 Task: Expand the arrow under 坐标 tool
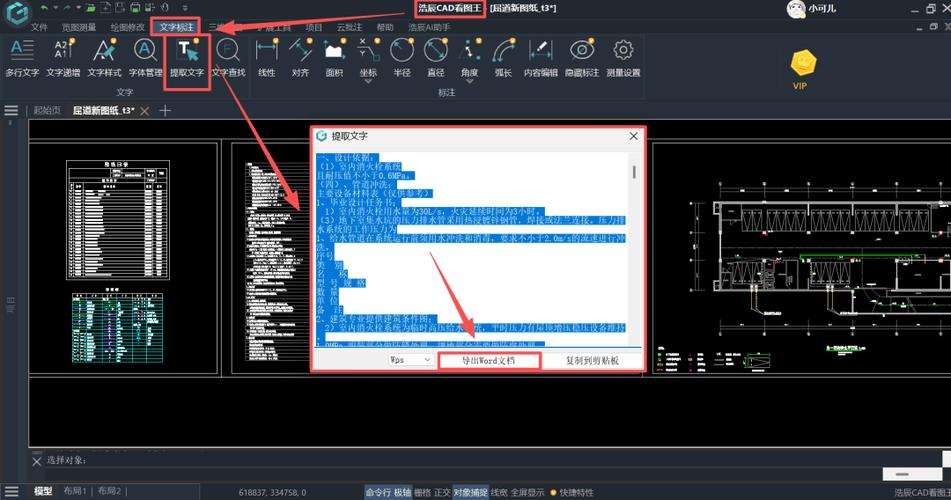(368, 82)
